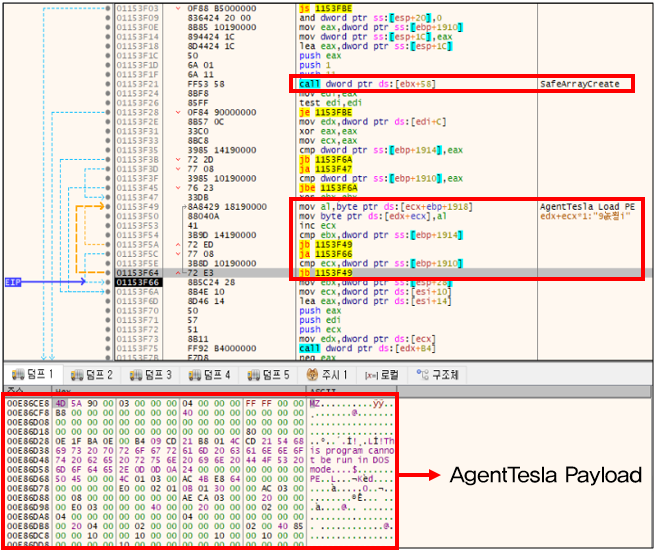Select the js 1153FBE jump instruction
This screenshot has width=657, height=551.
(326, 8)
